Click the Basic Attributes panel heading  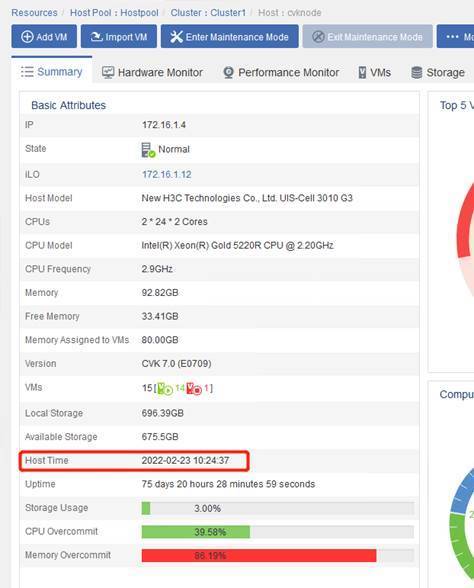[68, 105]
